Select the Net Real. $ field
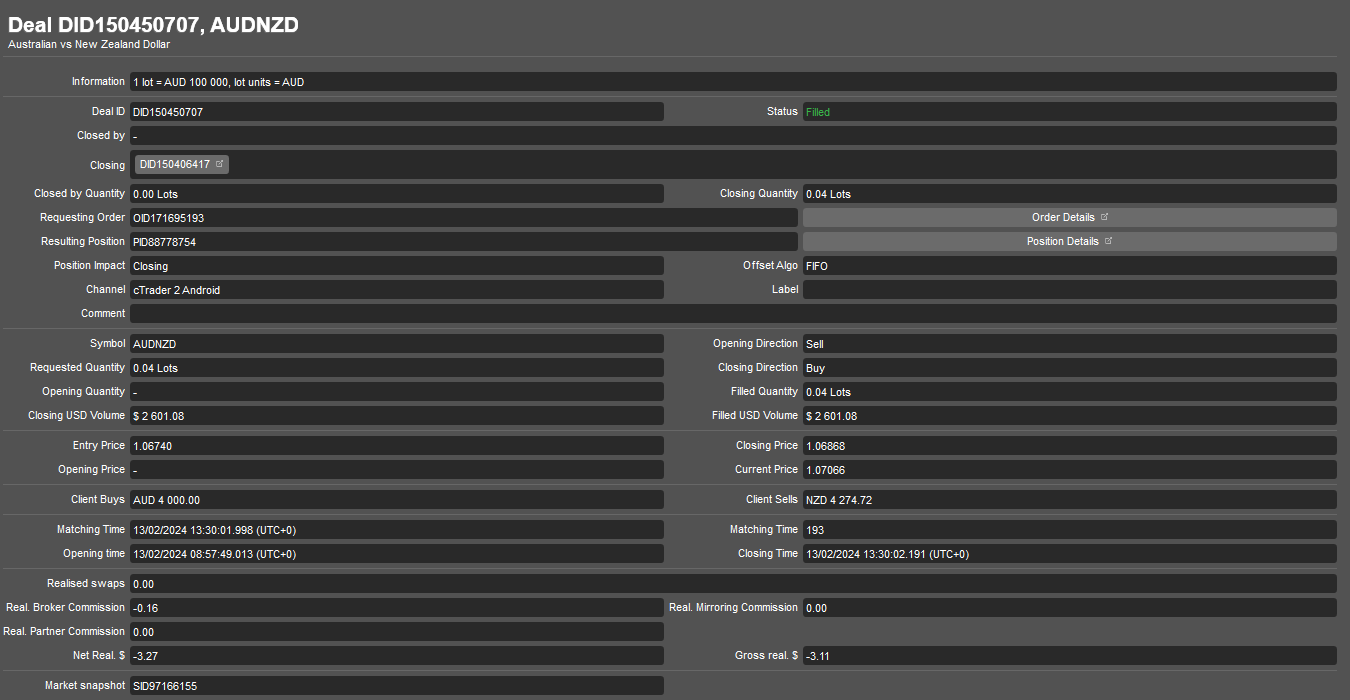This screenshot has height=700, width=1350. point(396,656)
